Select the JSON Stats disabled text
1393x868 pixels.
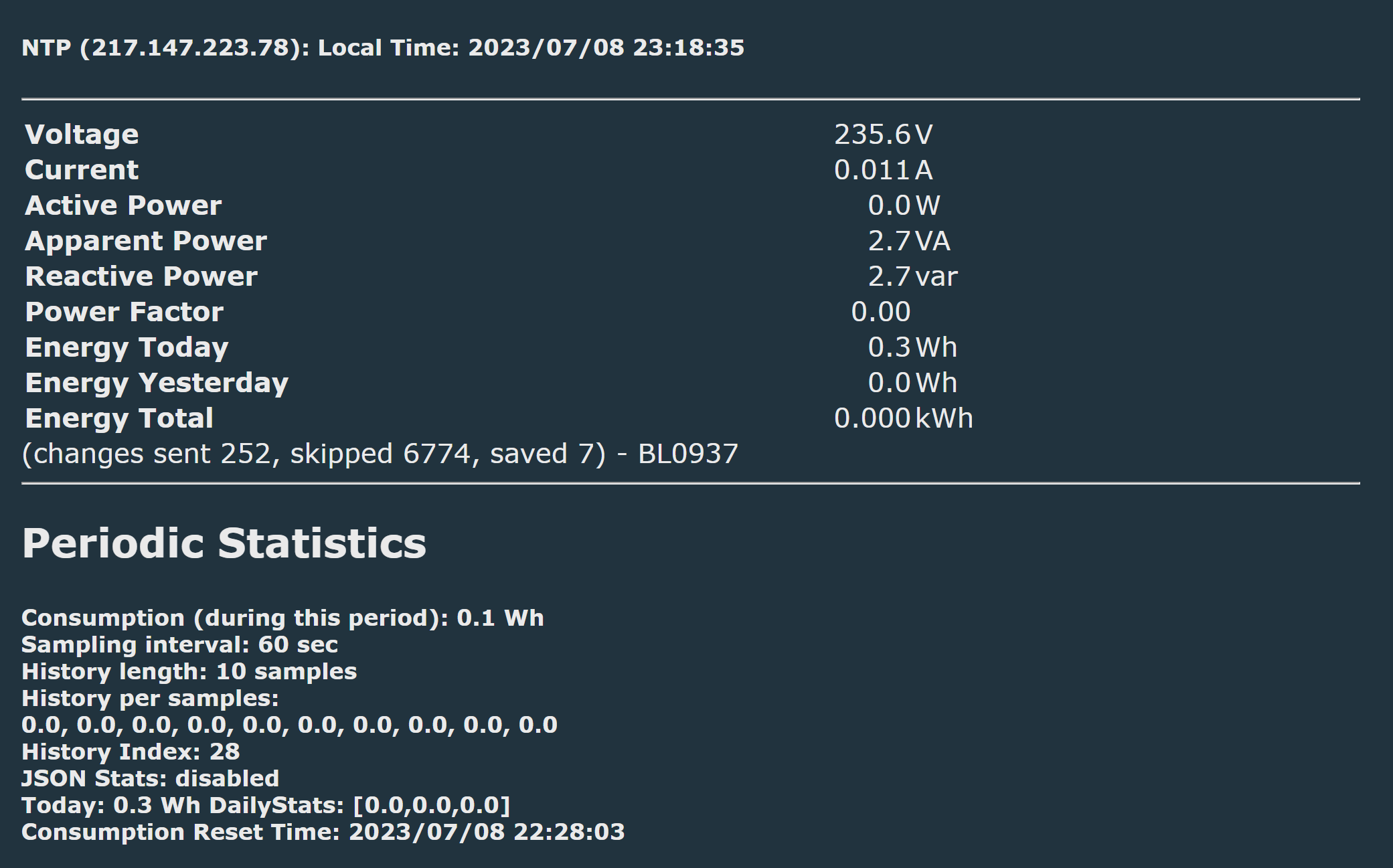tap(151, 778)
